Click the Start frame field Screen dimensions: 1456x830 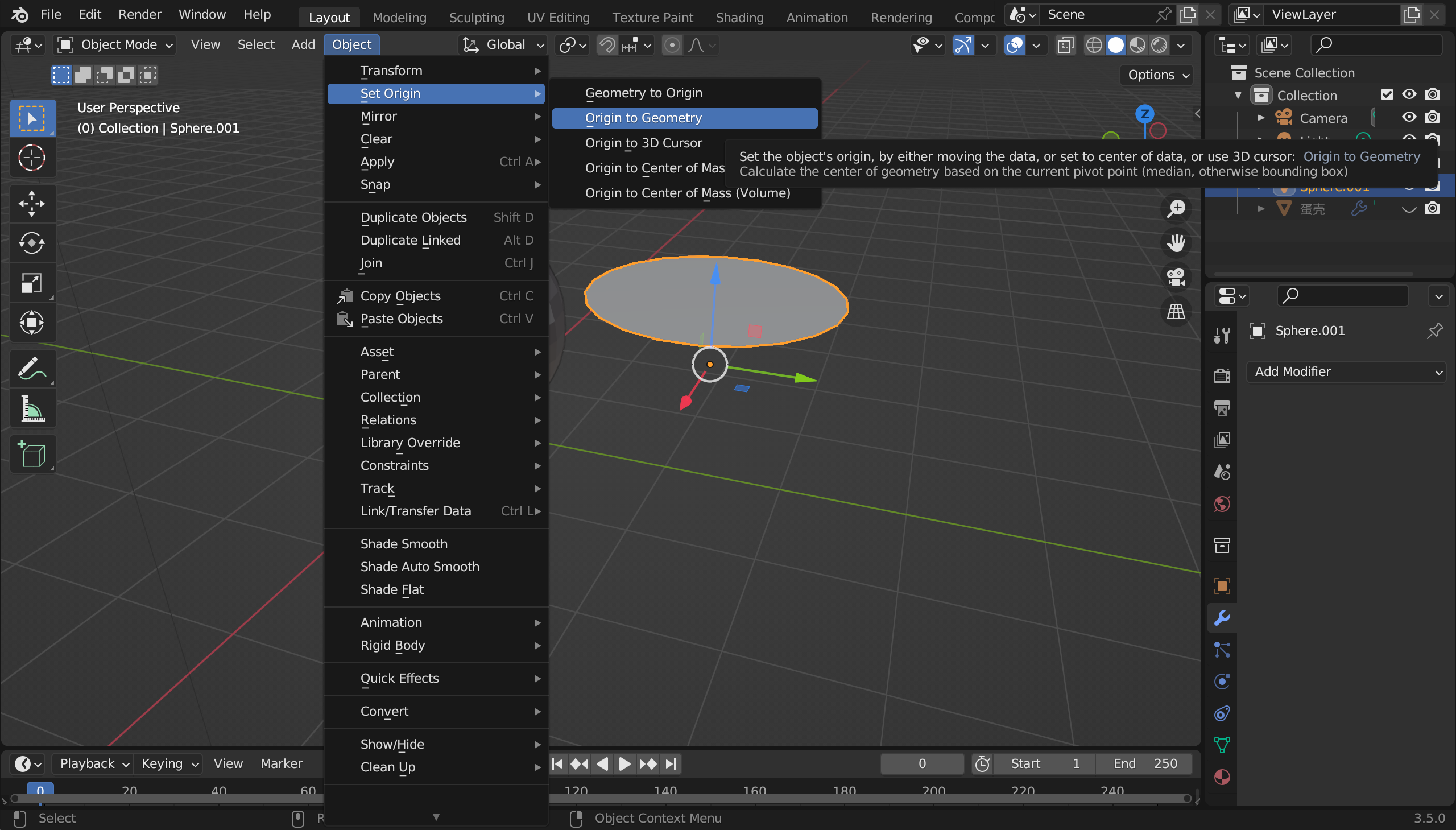1044,763
